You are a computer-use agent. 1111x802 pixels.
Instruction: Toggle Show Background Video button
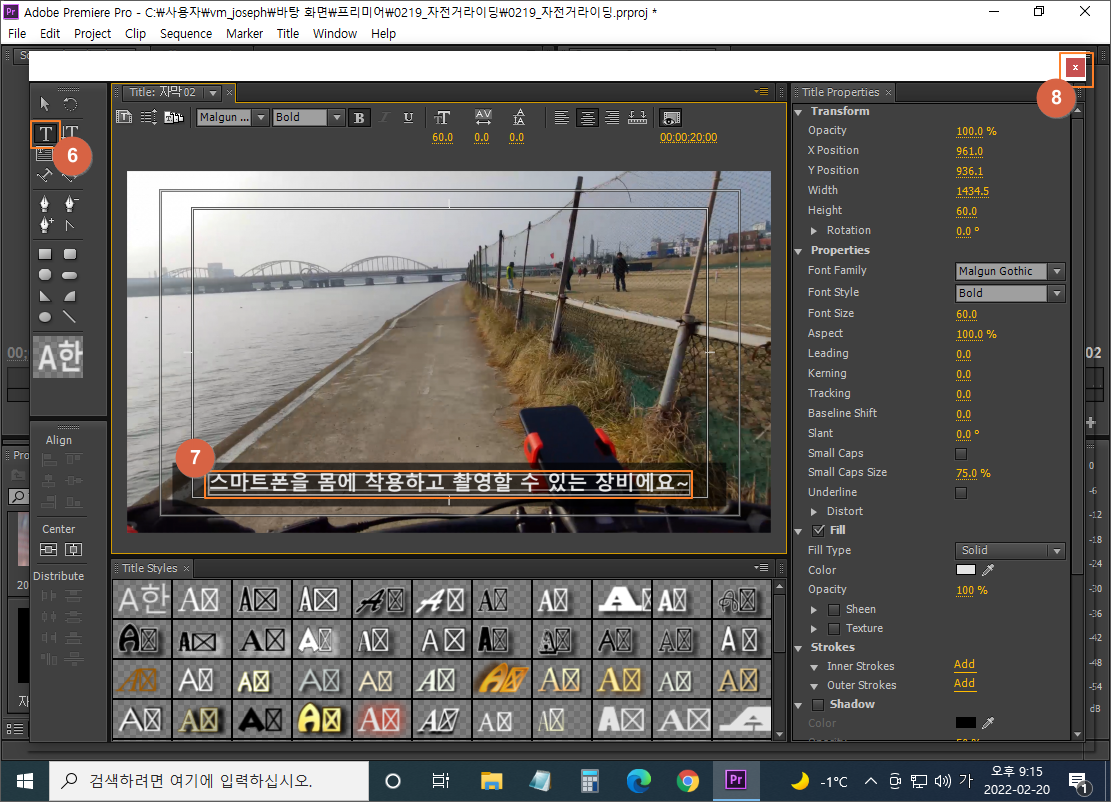tap(671, 118)
